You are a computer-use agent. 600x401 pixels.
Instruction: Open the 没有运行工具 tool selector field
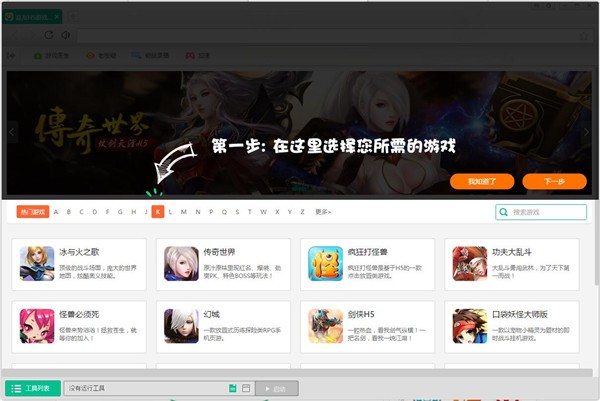click(159, 388)
